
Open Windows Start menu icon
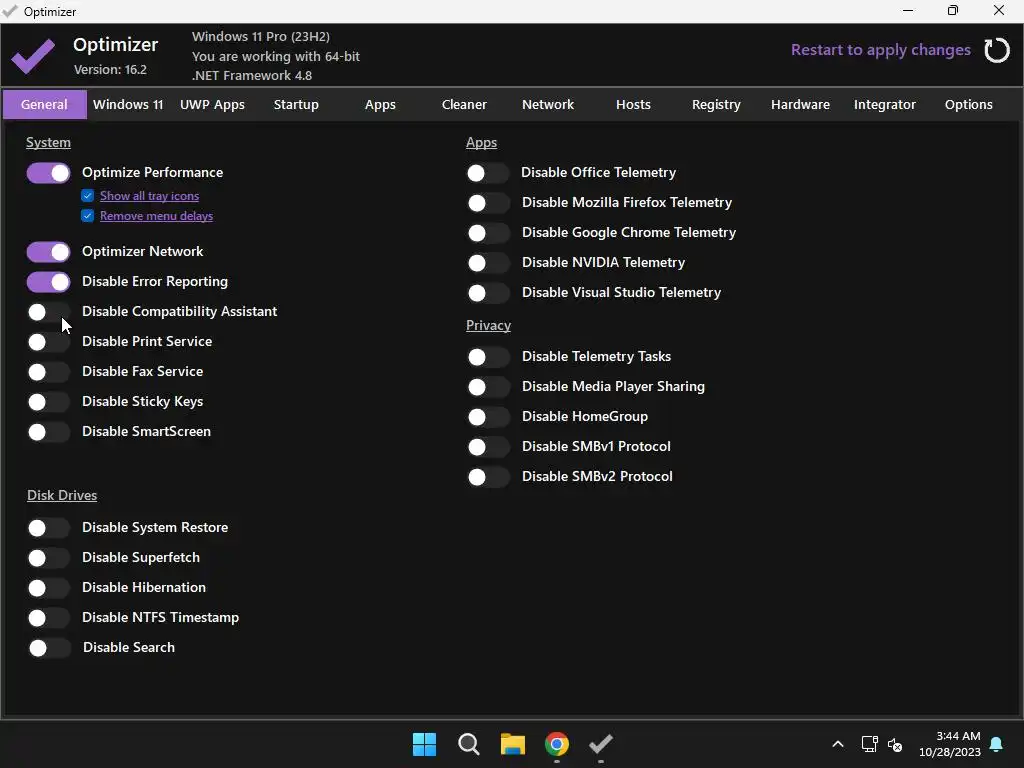424,744
